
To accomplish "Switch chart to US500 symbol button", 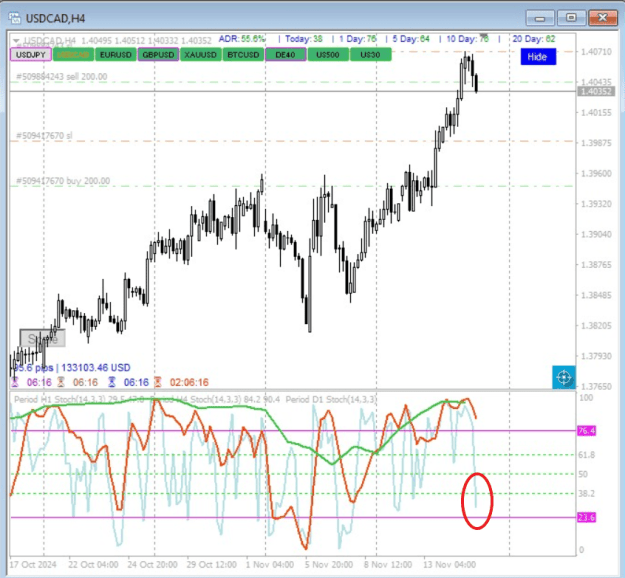I will pos(328,55).
